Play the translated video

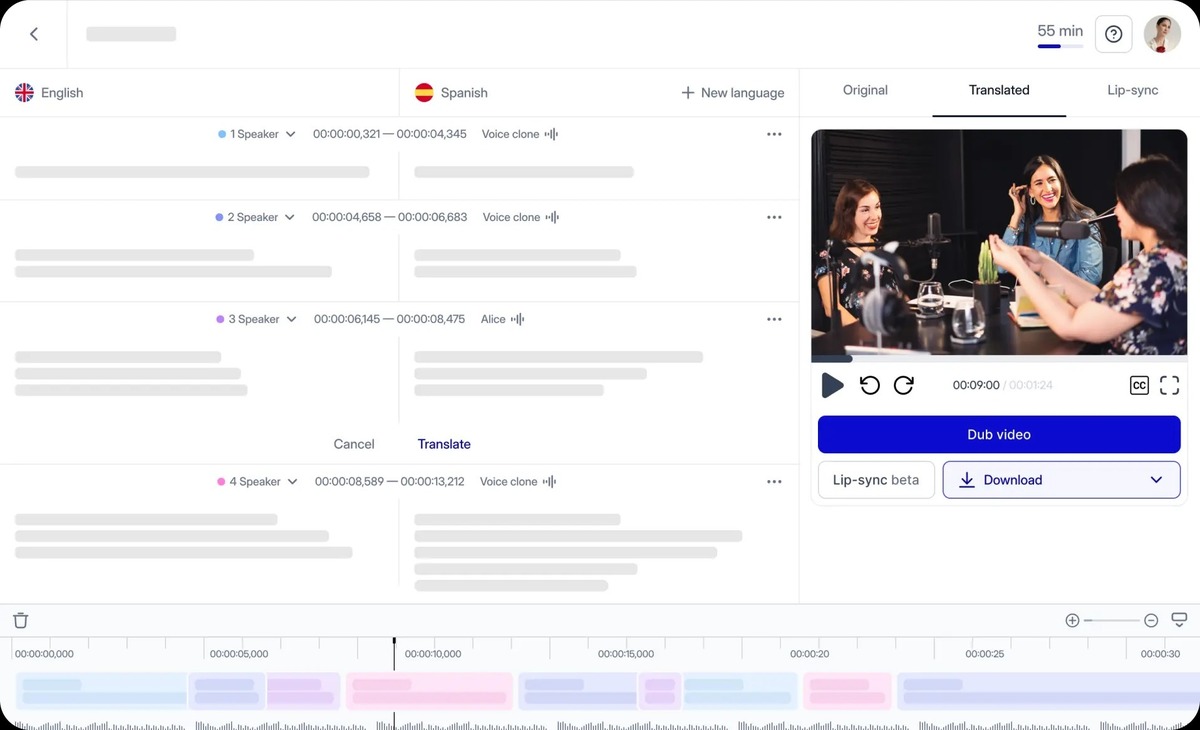832,385
